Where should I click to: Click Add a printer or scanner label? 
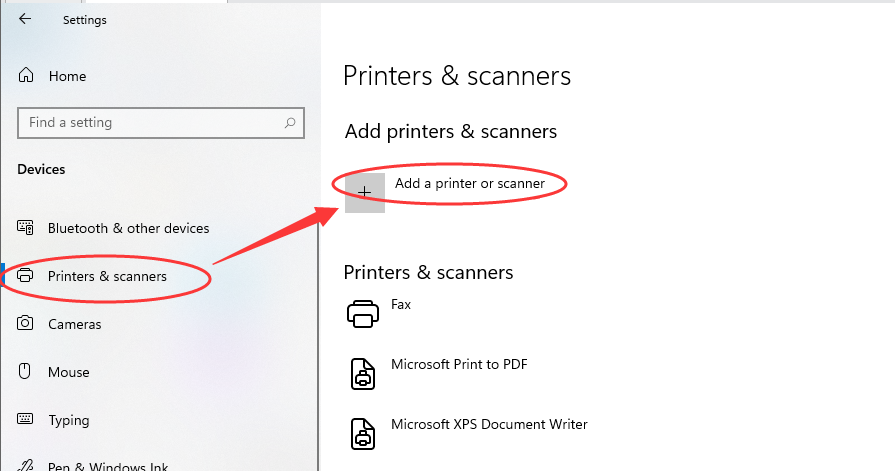click(x=469, y=184)
